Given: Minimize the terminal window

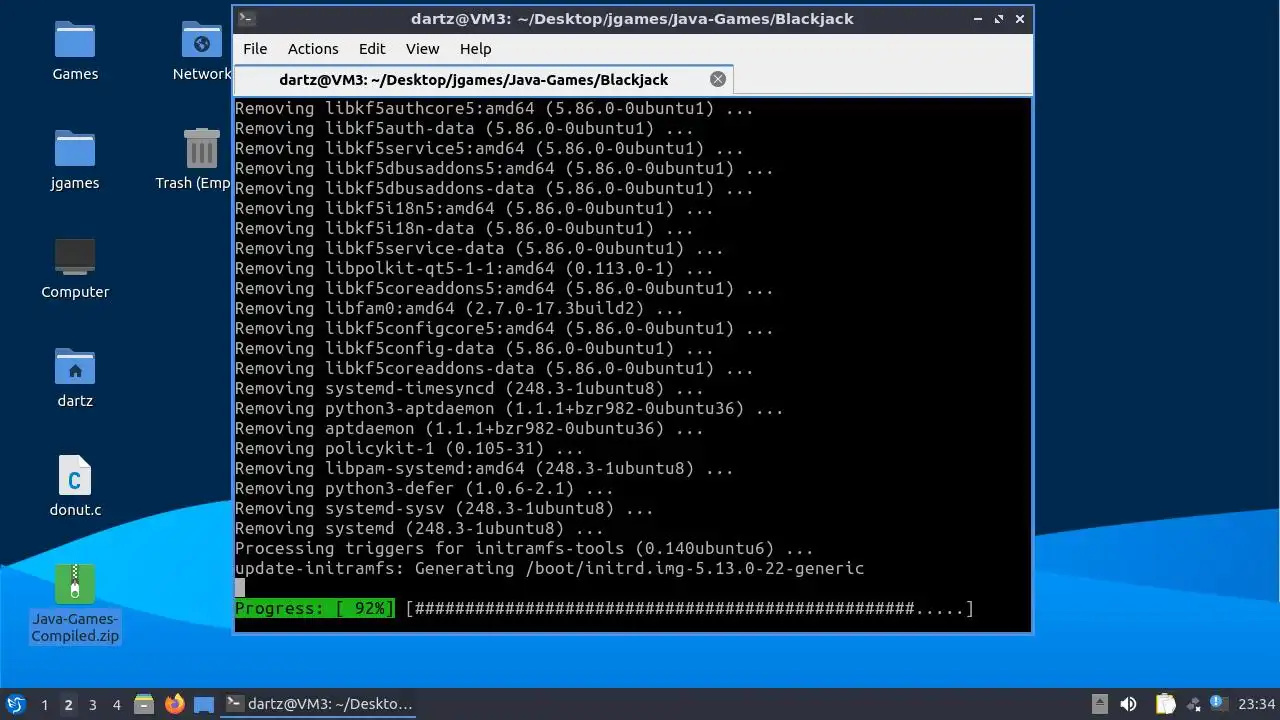Looking at the screenshot, I should [x=978, y=18].
